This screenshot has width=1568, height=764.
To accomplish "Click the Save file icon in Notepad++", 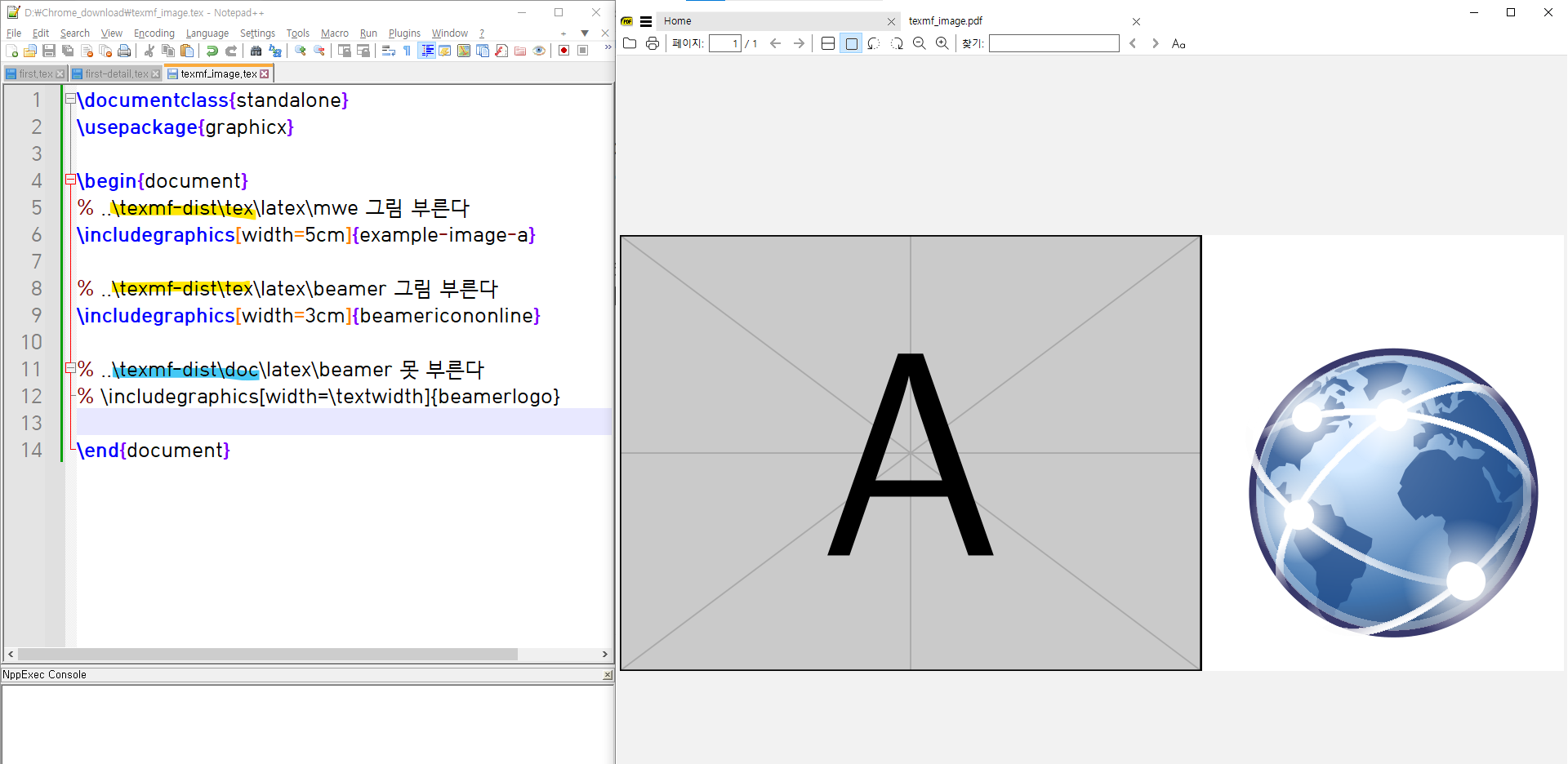I will [x=49, y=51].
